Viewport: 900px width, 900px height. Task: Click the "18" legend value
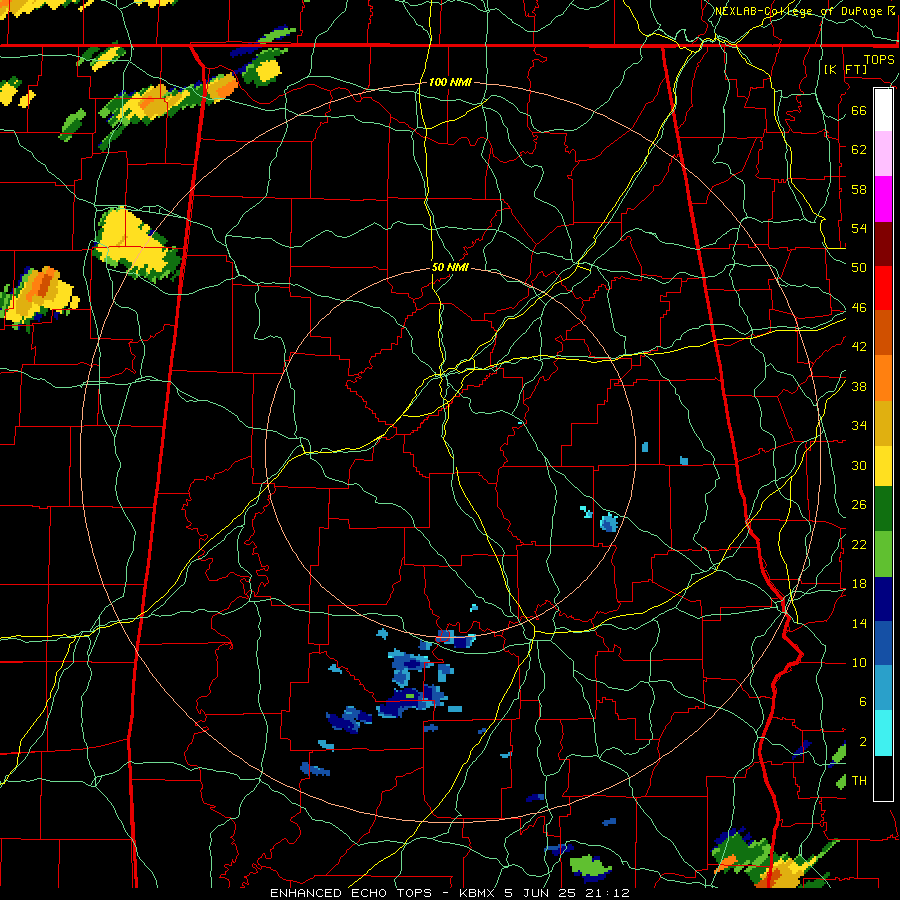pyautogui.click(x=859, y=584)
